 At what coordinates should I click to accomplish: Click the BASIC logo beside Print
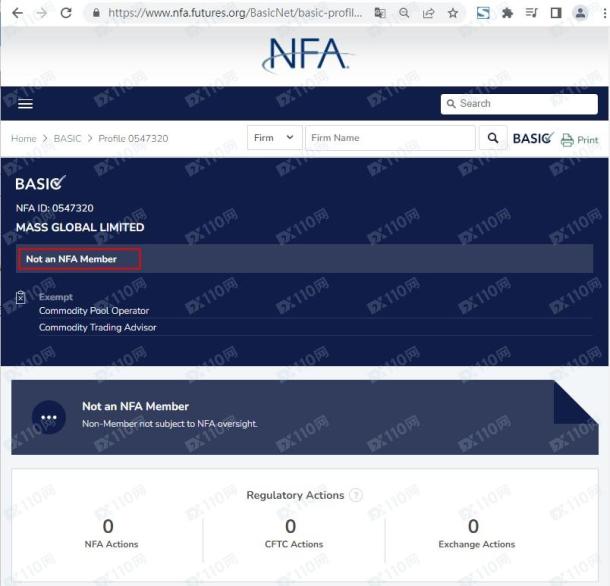coord(533,138)
